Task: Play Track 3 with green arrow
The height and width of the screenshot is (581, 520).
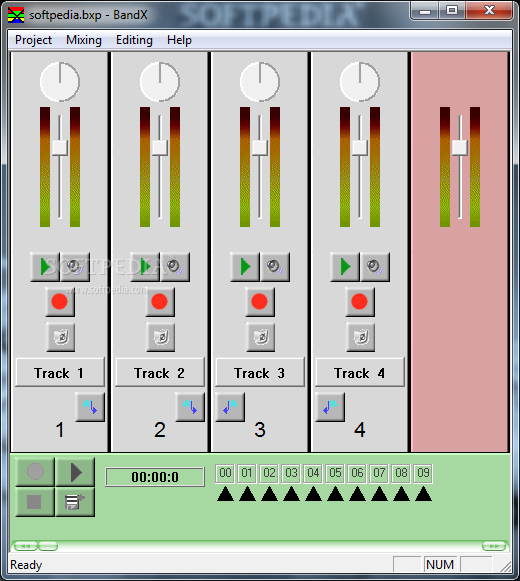Action: (245, 267)
